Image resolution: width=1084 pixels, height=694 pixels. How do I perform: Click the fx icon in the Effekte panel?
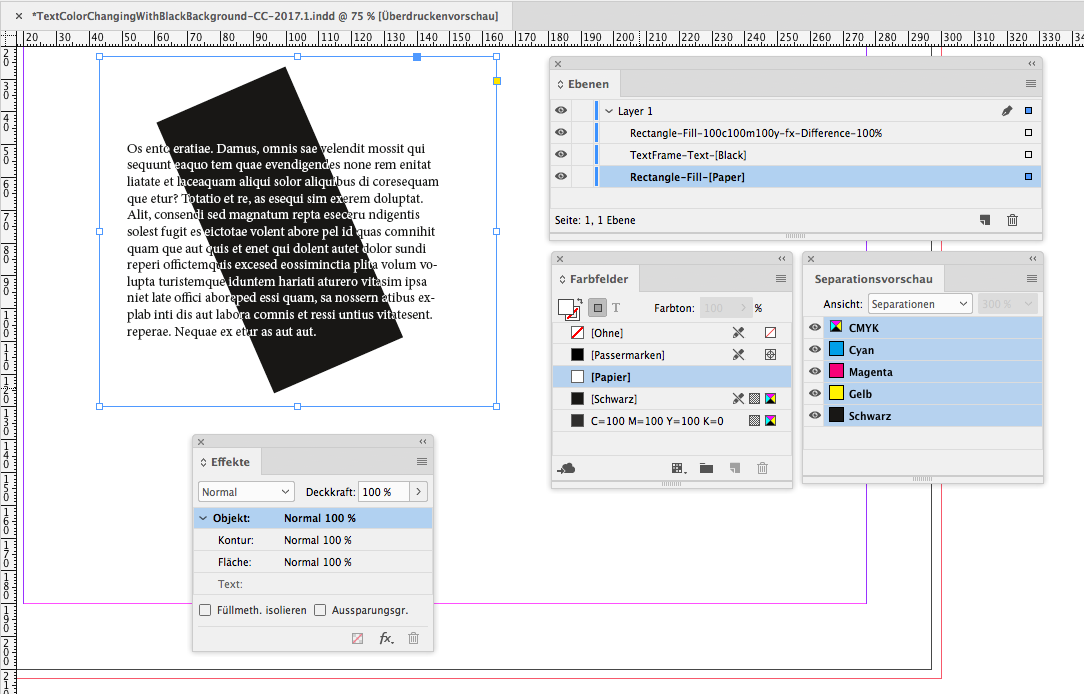pos(386,638)
